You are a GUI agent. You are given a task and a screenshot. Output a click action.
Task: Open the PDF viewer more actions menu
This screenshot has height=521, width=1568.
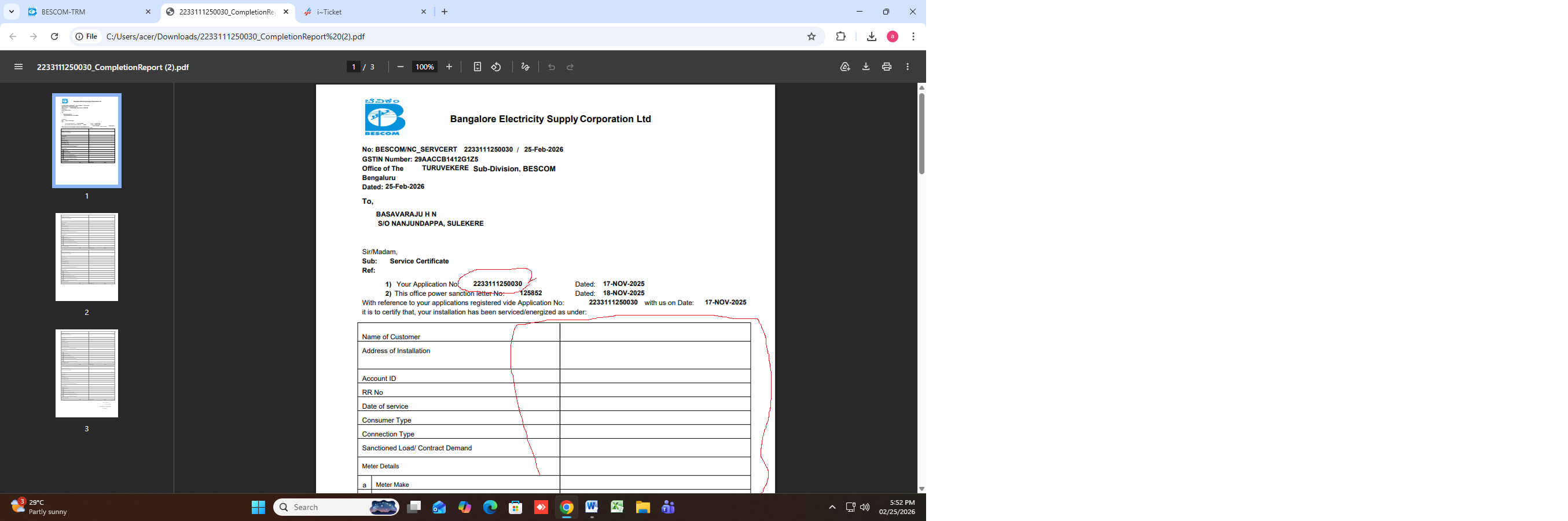[x=908, y=67]
